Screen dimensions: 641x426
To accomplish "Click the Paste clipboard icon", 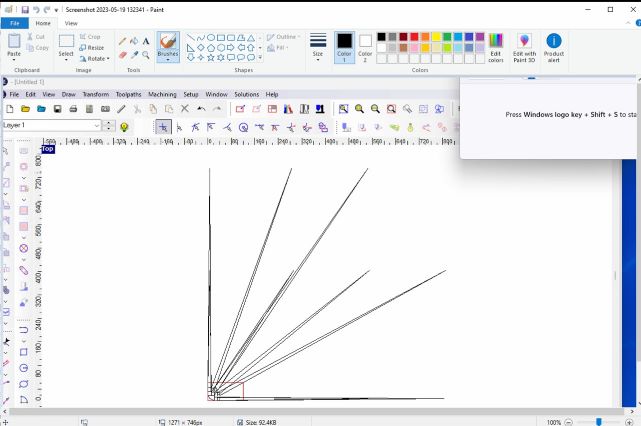I will 14,41.
